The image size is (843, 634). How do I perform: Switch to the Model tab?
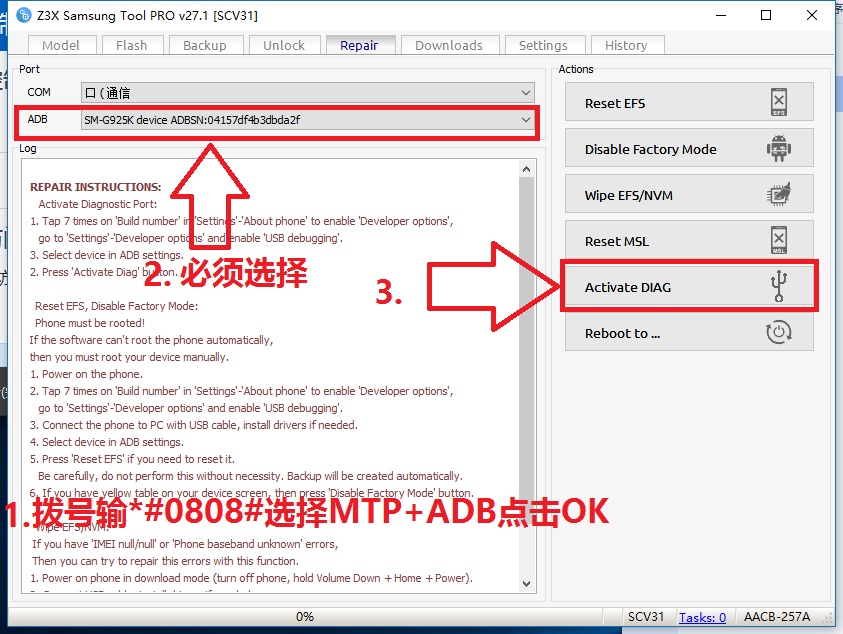click(x=61, y=45)
